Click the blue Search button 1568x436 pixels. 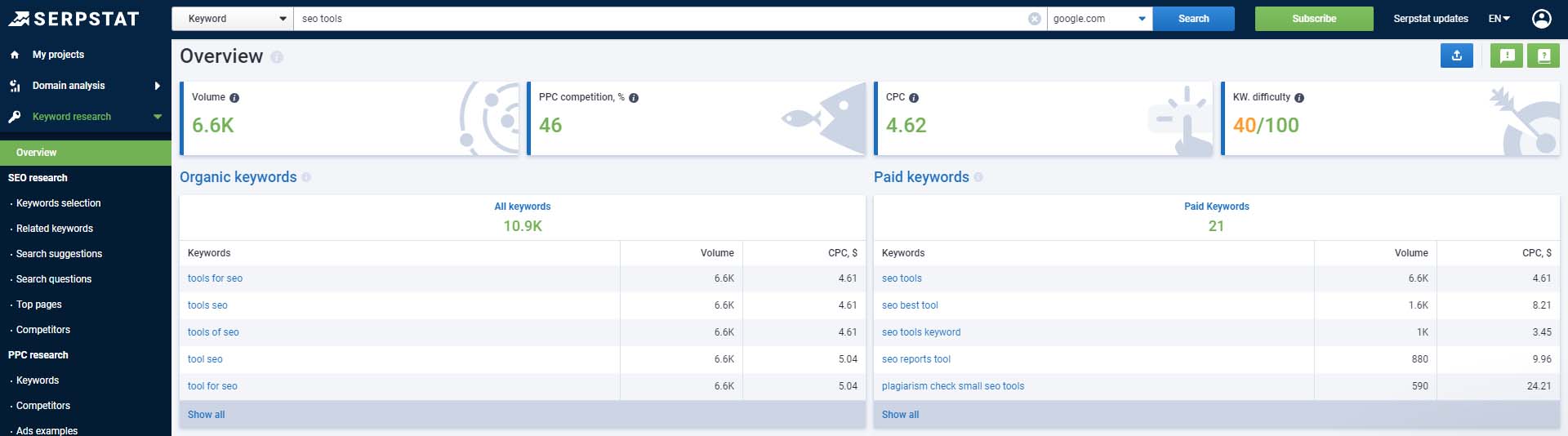click(1193, 19)
